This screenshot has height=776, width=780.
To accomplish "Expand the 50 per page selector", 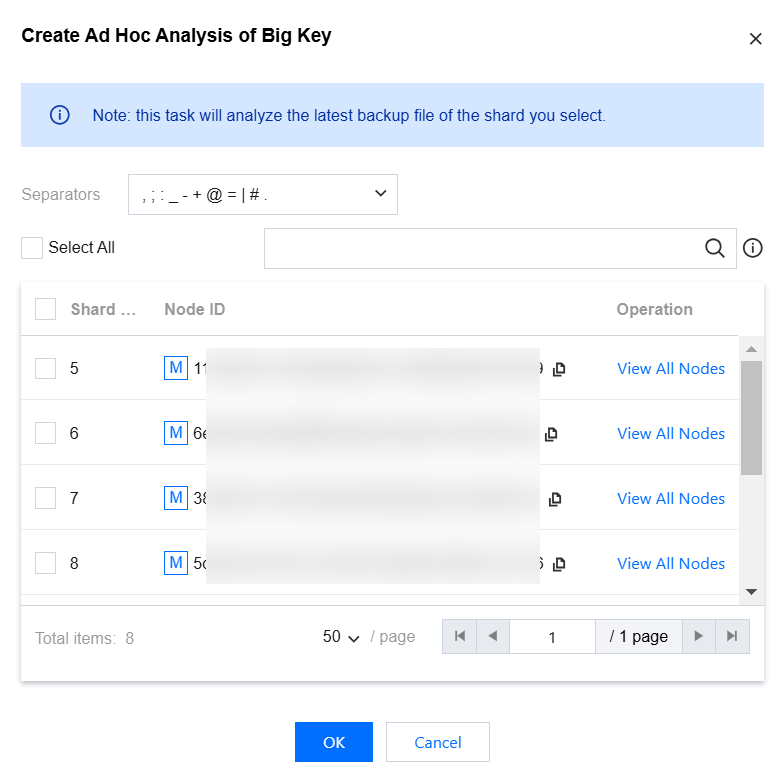I will point(341,637).
